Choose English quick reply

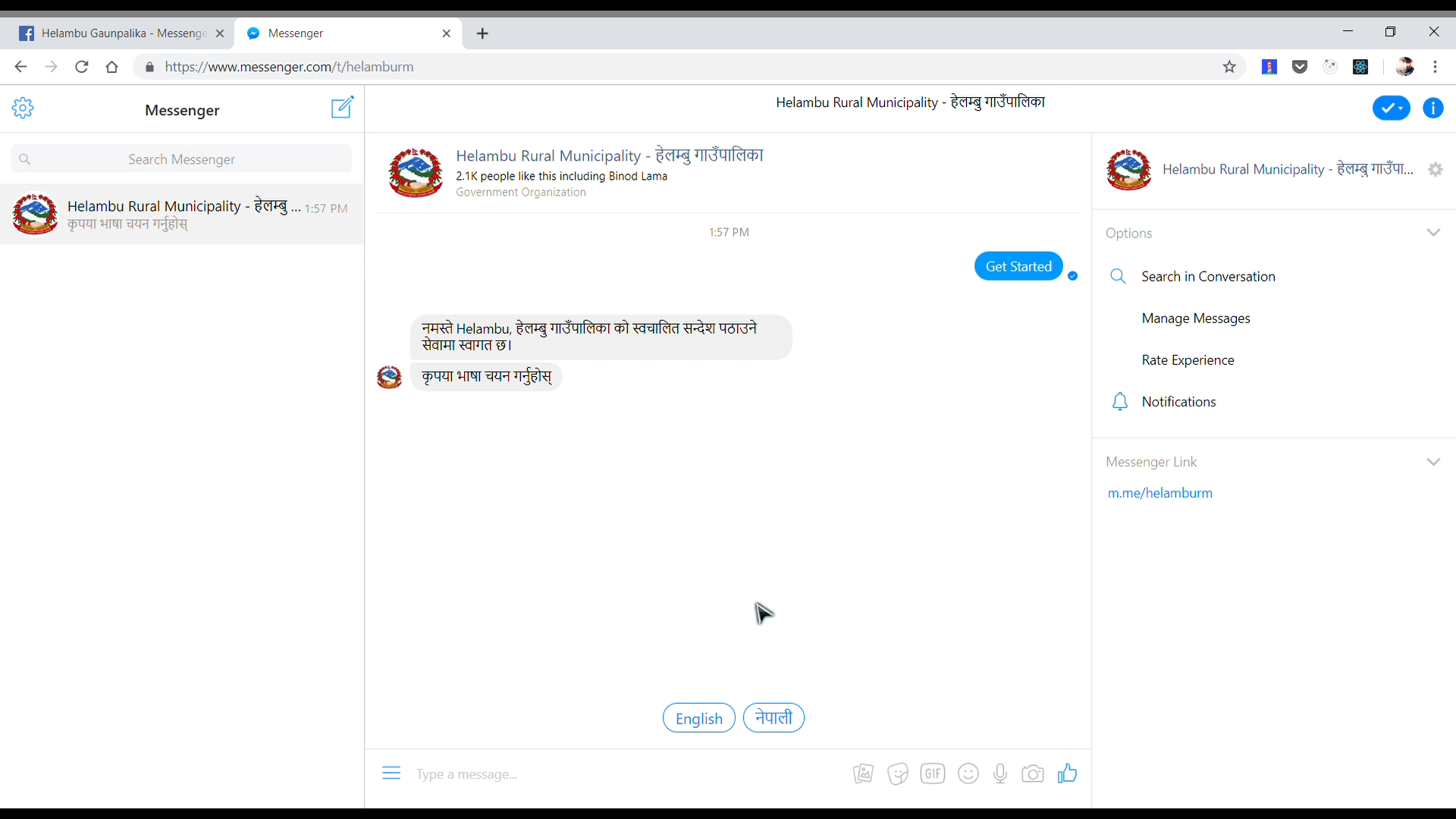698,718
